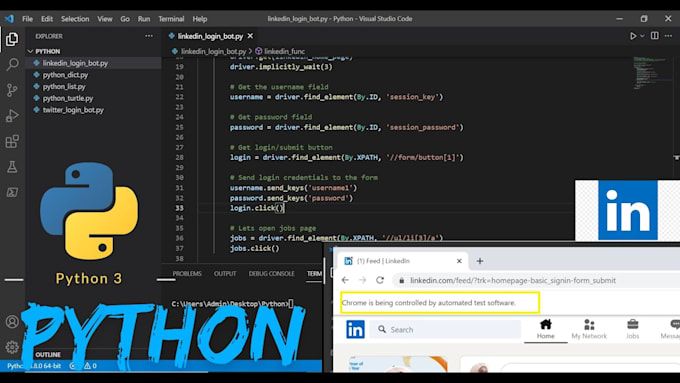Open the Search view icon

(x=12, y=64)
